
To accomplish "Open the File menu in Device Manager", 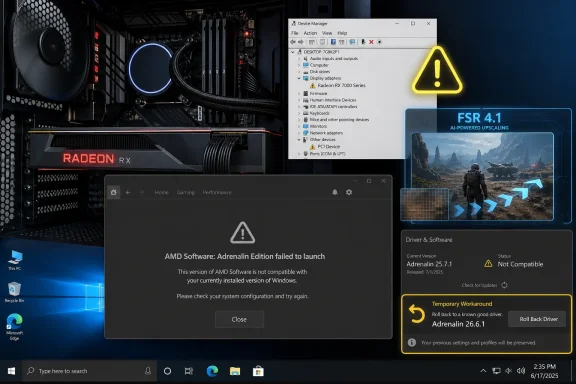I will [x=295, y=33].
